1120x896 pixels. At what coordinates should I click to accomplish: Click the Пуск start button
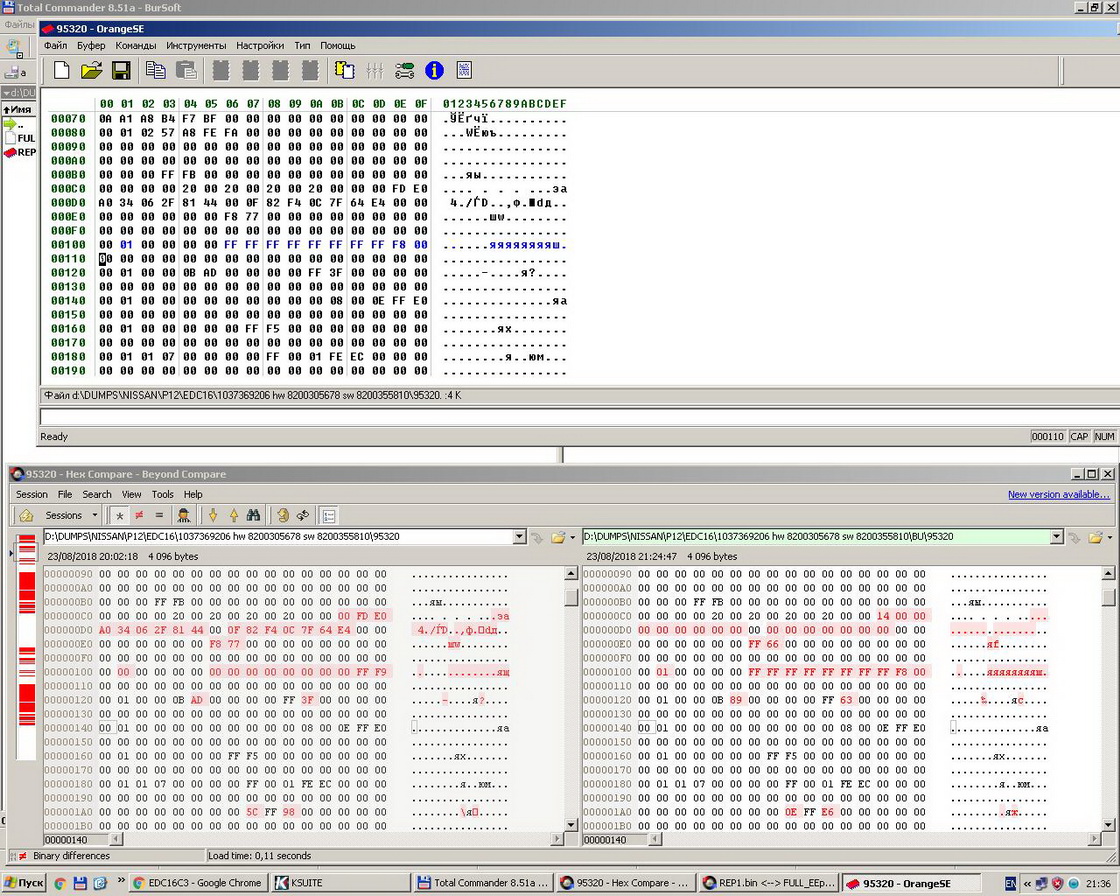tap(24, 883)
